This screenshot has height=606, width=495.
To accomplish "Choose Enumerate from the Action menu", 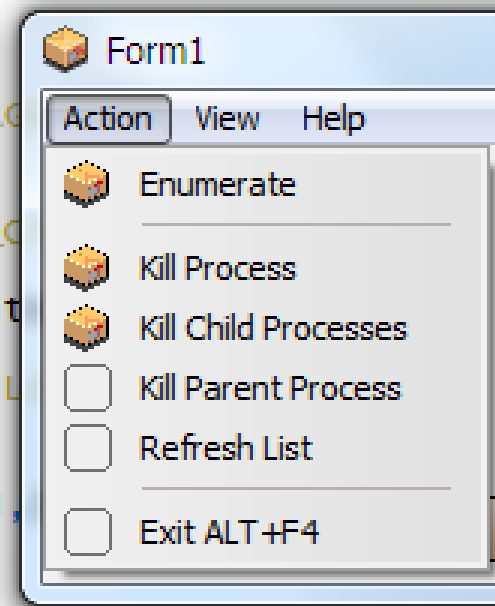I will click(x=218, y=184).
